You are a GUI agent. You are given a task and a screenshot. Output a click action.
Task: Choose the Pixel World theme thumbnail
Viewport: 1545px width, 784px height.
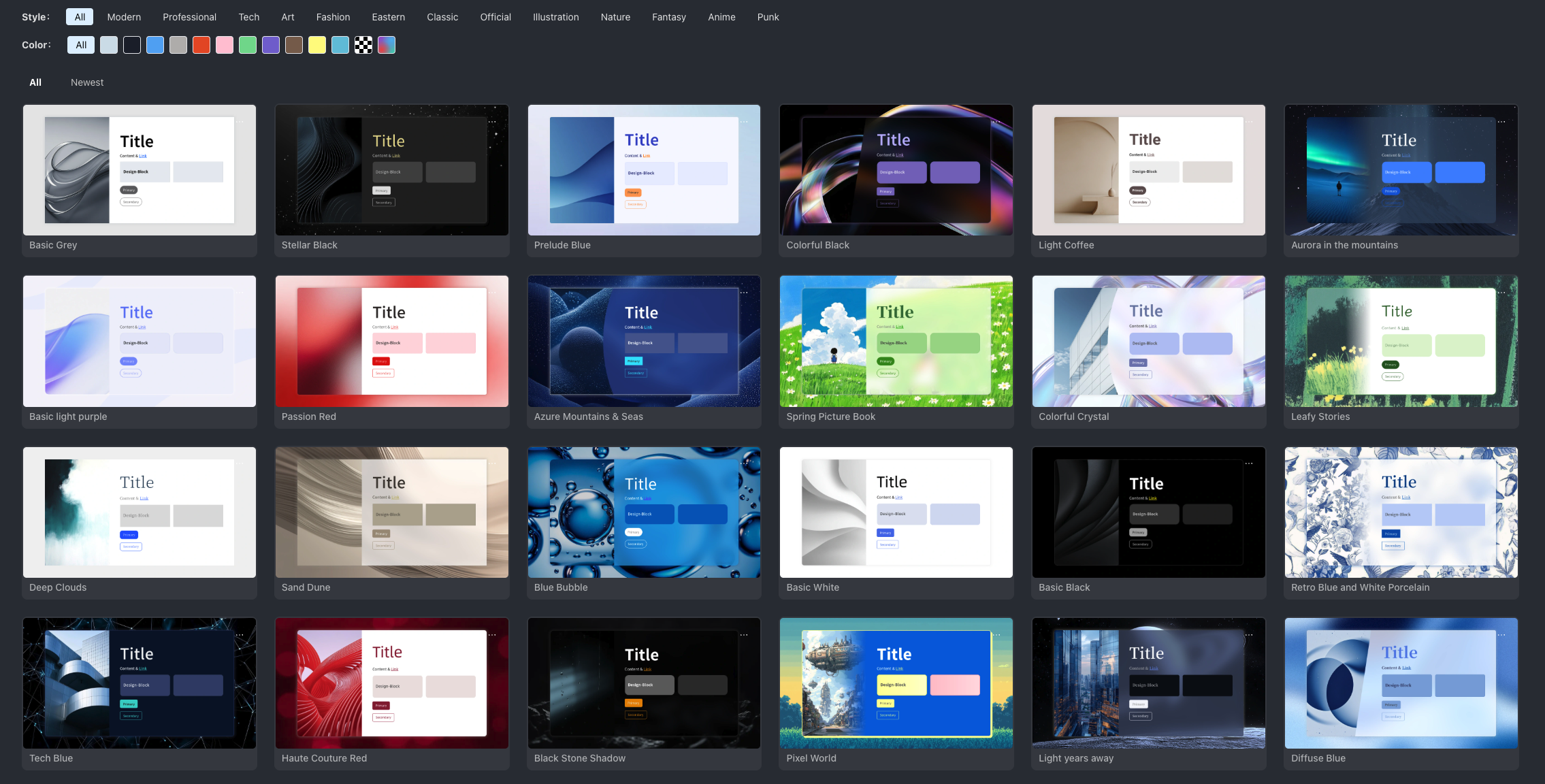click(x=896, y=683)
